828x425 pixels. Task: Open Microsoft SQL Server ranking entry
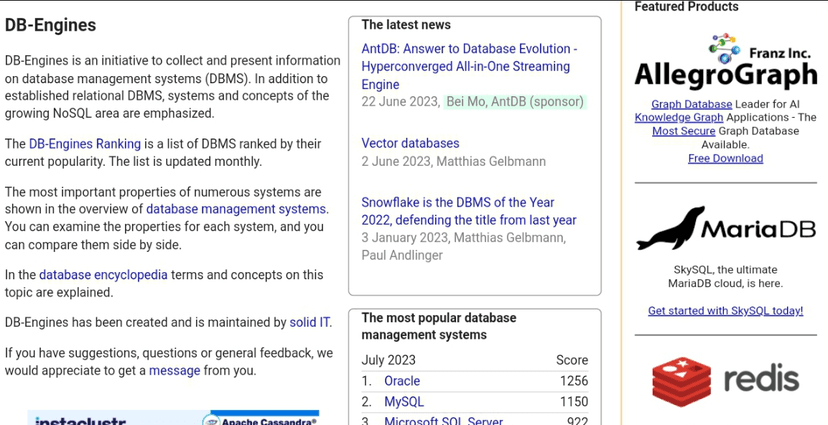pos(443,421)
